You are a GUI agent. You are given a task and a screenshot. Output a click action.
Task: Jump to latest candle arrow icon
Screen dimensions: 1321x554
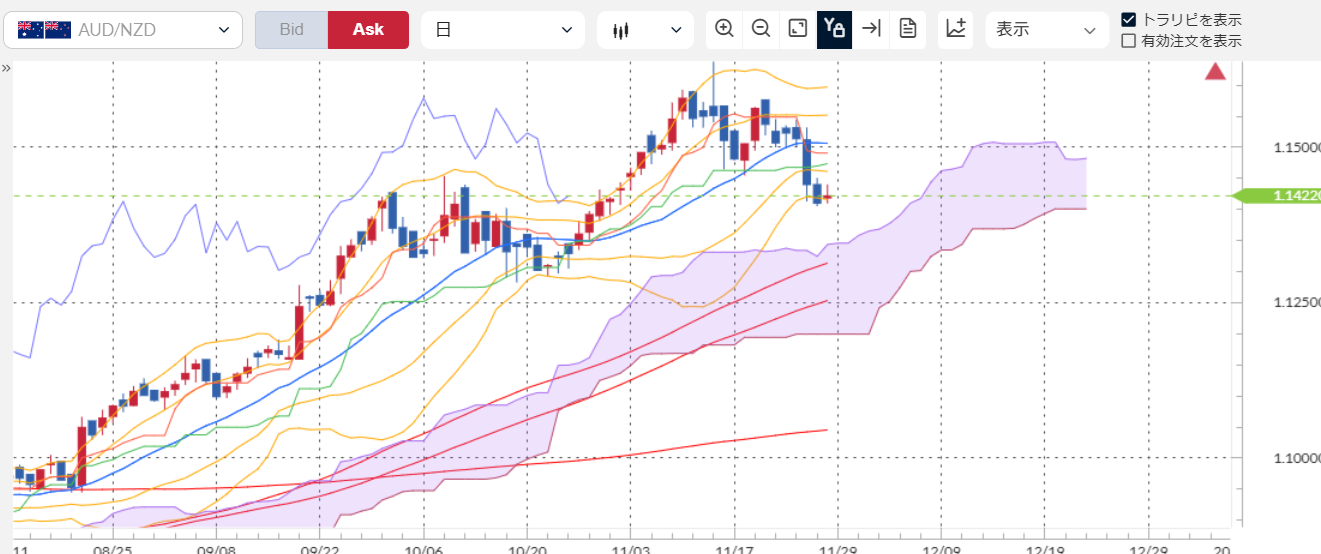(871, 29)
